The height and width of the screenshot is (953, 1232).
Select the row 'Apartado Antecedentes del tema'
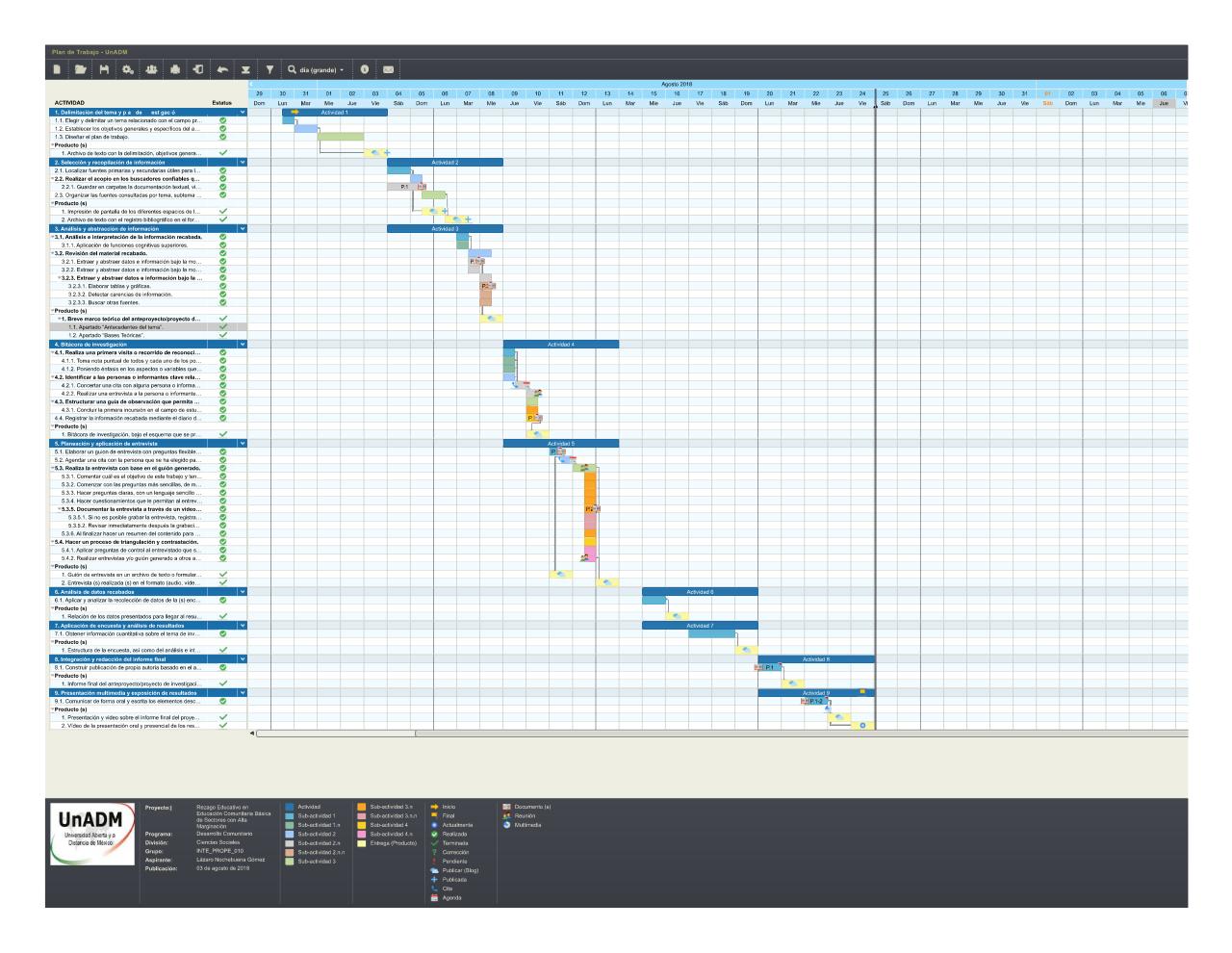pos(135,327)
